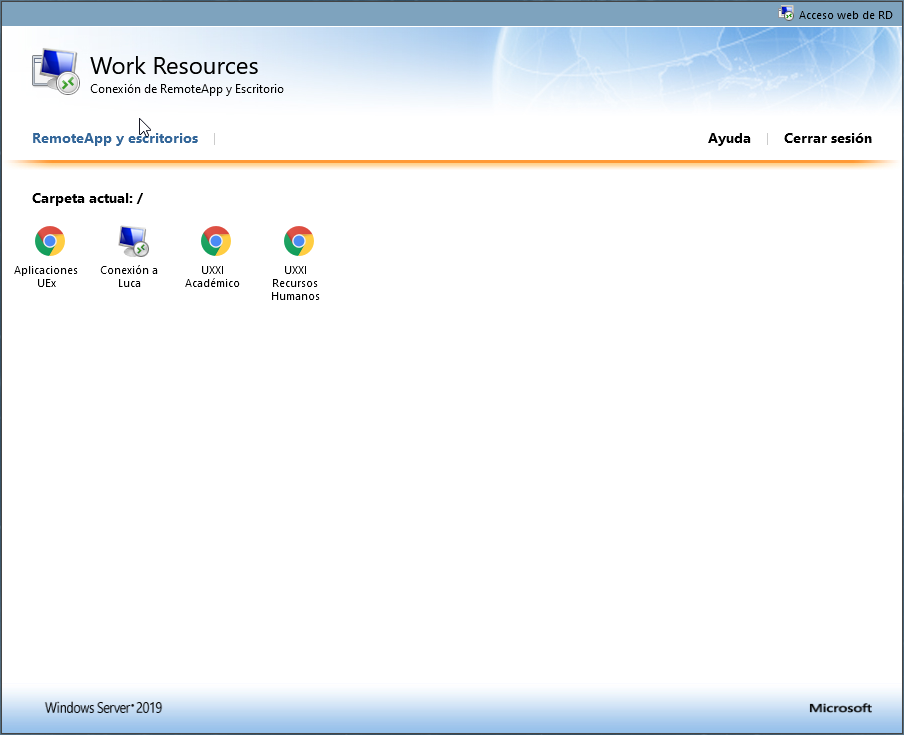Open the UXXI Académico Chrome icon
Image resolution: width=904 pixels, height=735 pixels.
(x=216, y=241)
